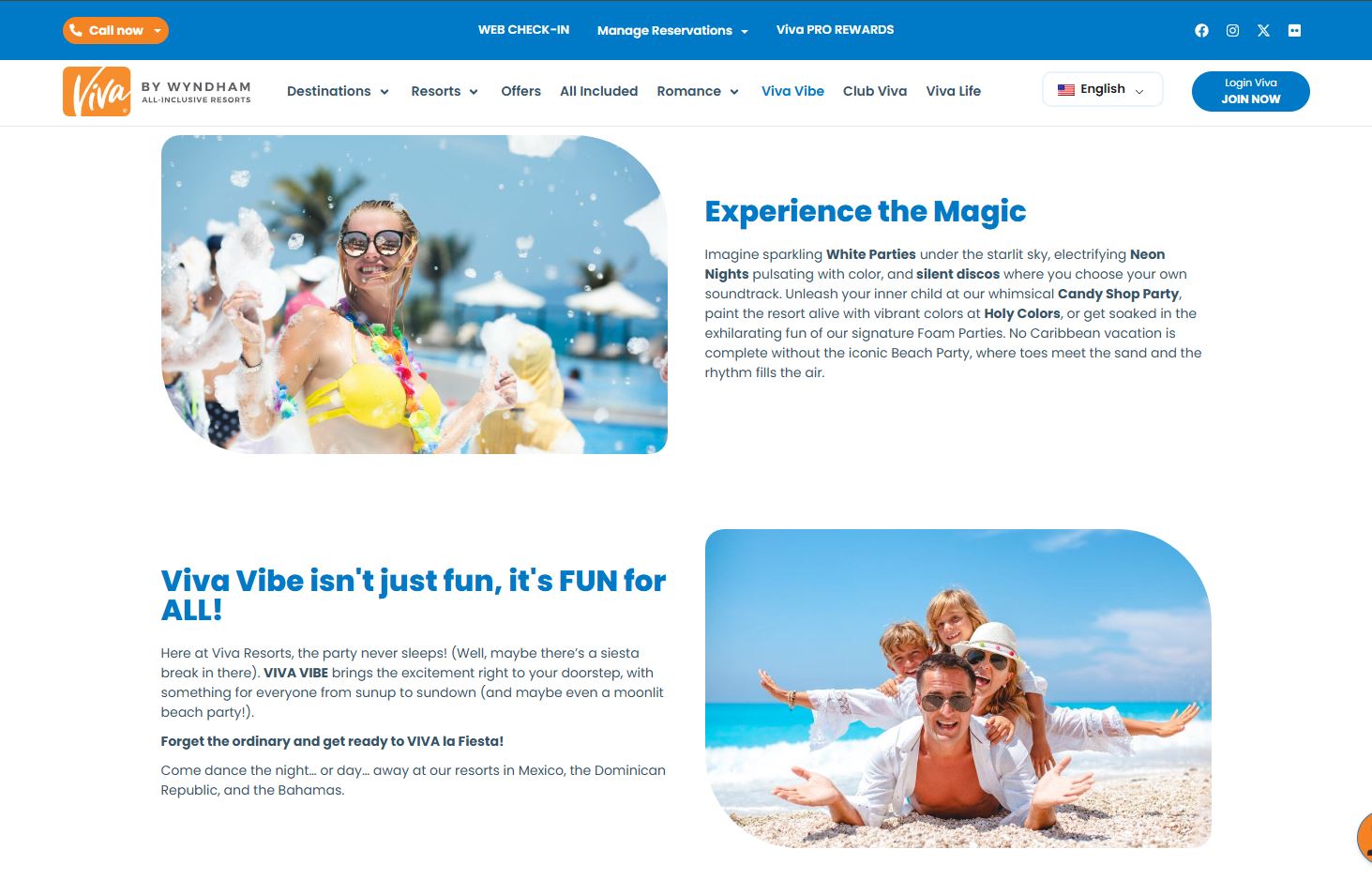Open the Instagram social icon
1372x880 pixels.
point(1232,31)
